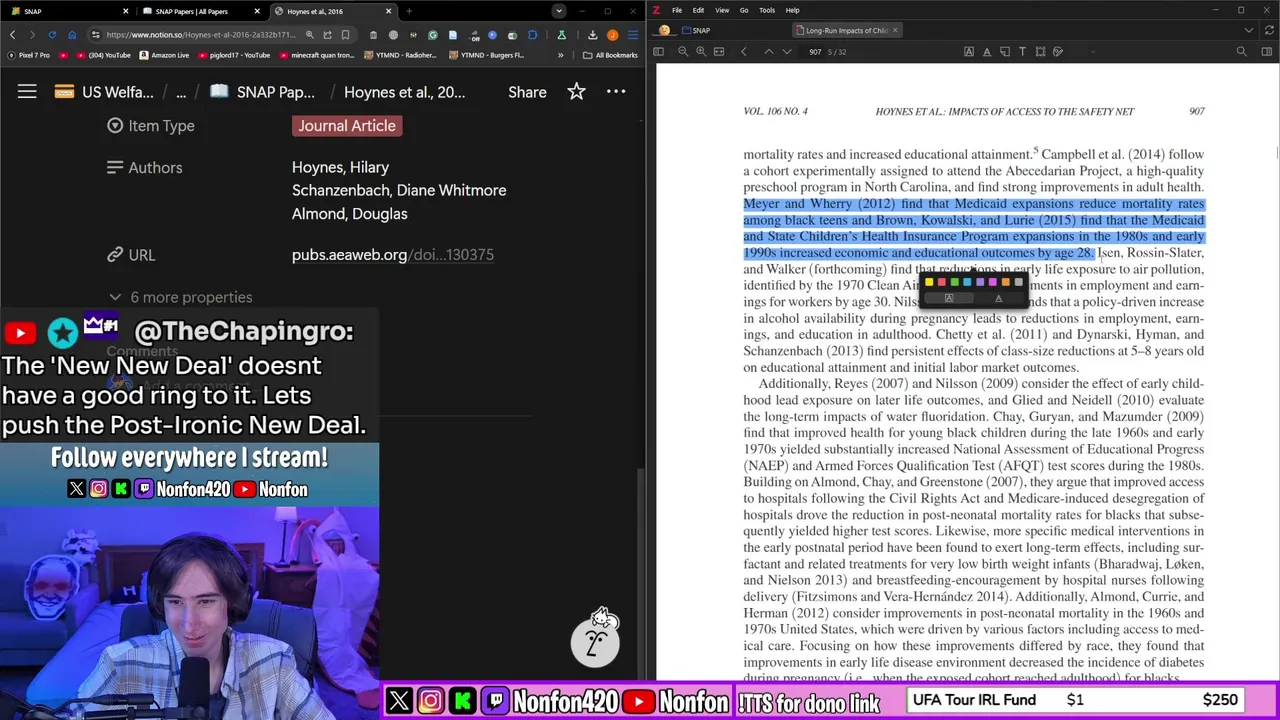Open find in document search
The width and height of the screenshot is (1280, 720).
point(1242,51)
